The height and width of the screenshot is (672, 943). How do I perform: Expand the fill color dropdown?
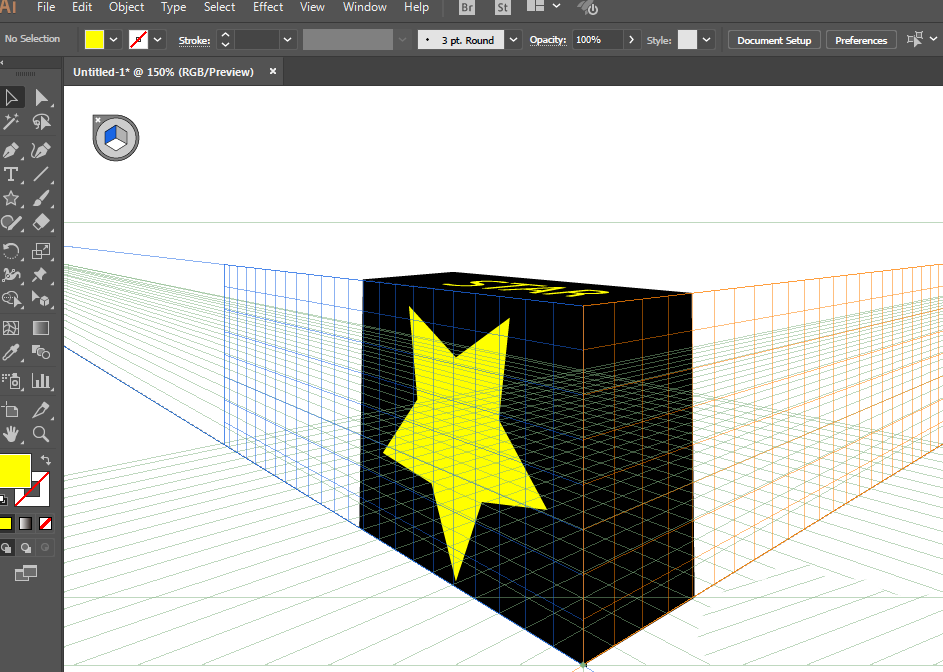pos(114,40)
